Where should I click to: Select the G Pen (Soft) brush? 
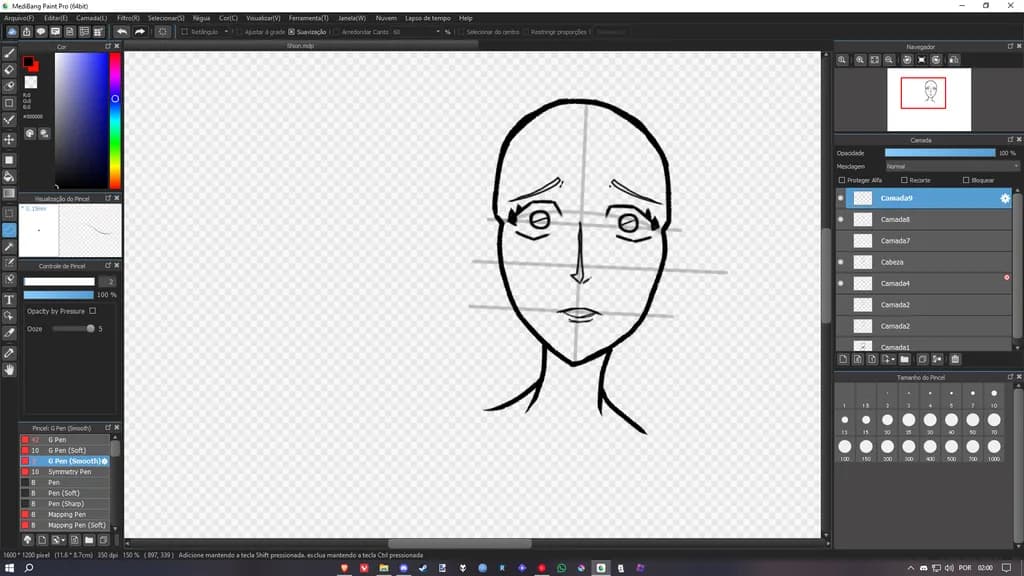click(x=65, y=451)
